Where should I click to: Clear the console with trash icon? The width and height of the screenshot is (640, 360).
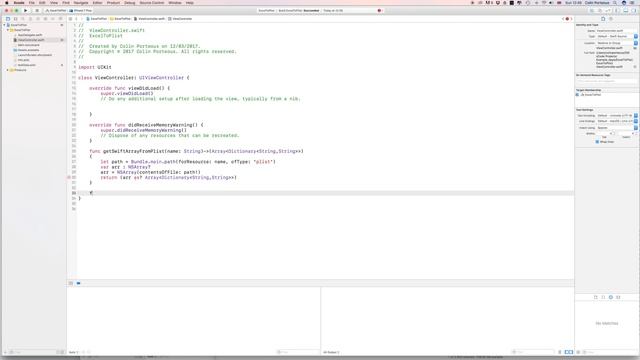560,352
